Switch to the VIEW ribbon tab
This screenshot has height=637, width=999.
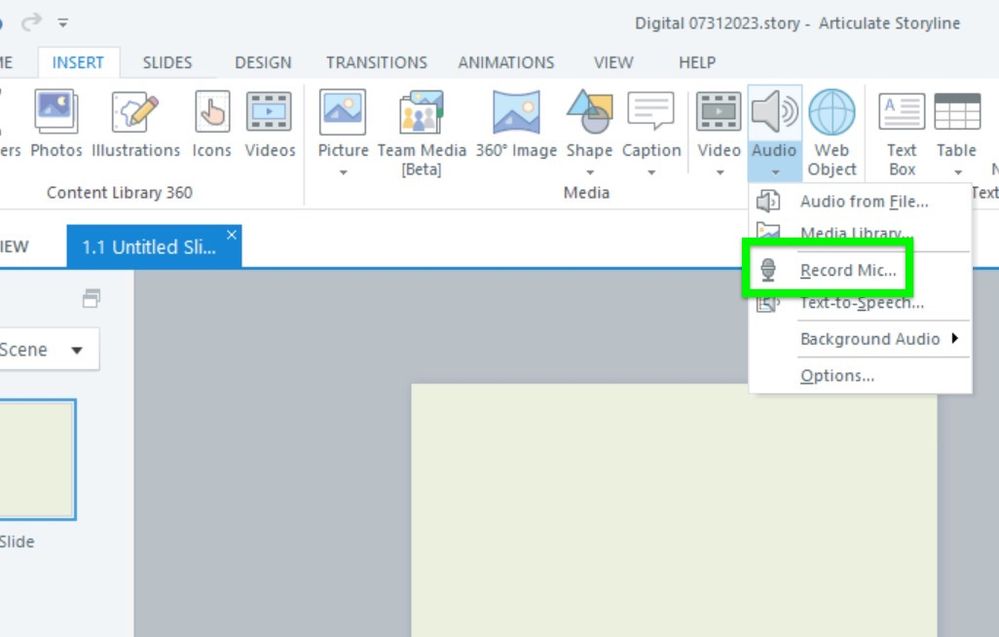pos(614,62)
